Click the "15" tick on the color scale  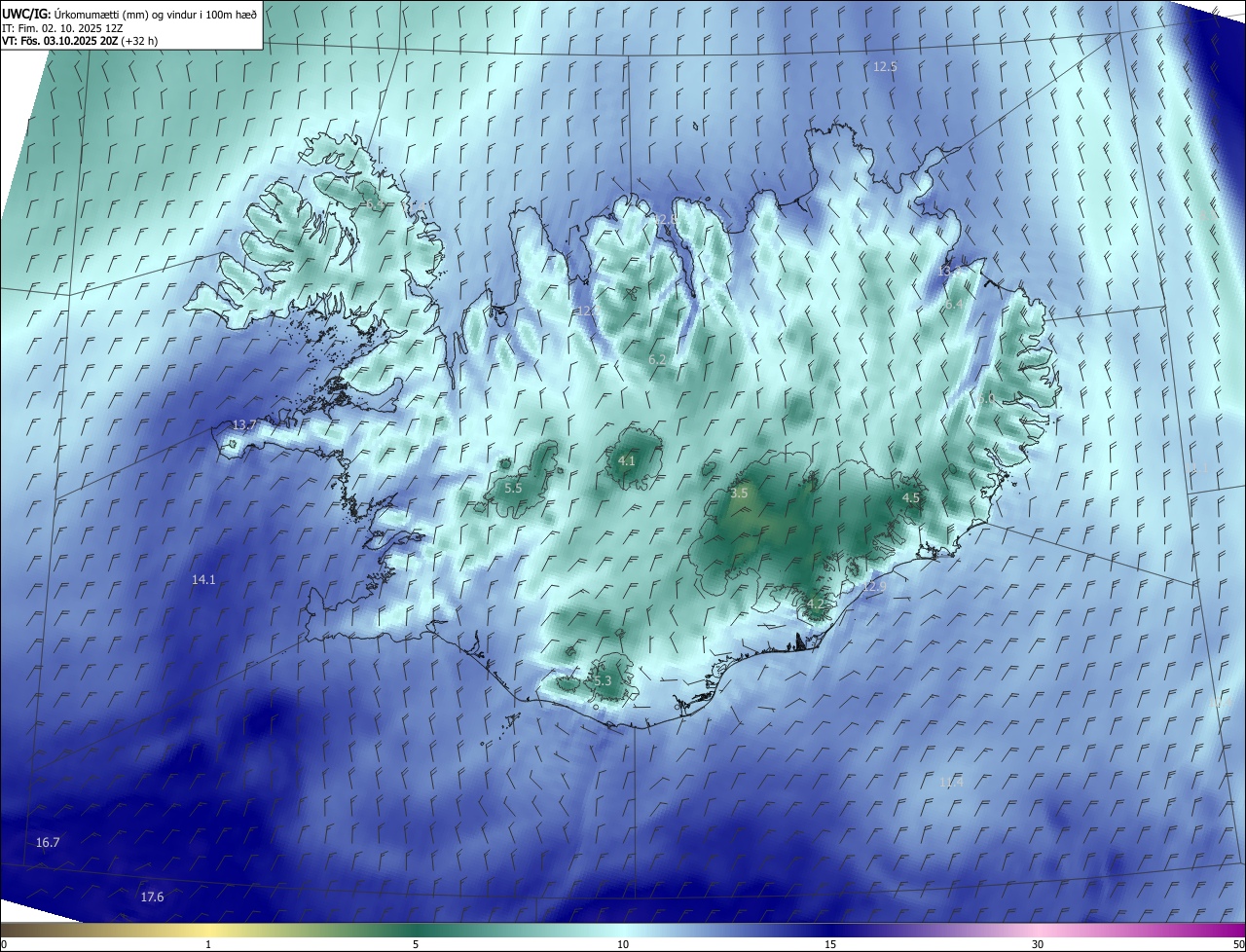coord(830,944)
